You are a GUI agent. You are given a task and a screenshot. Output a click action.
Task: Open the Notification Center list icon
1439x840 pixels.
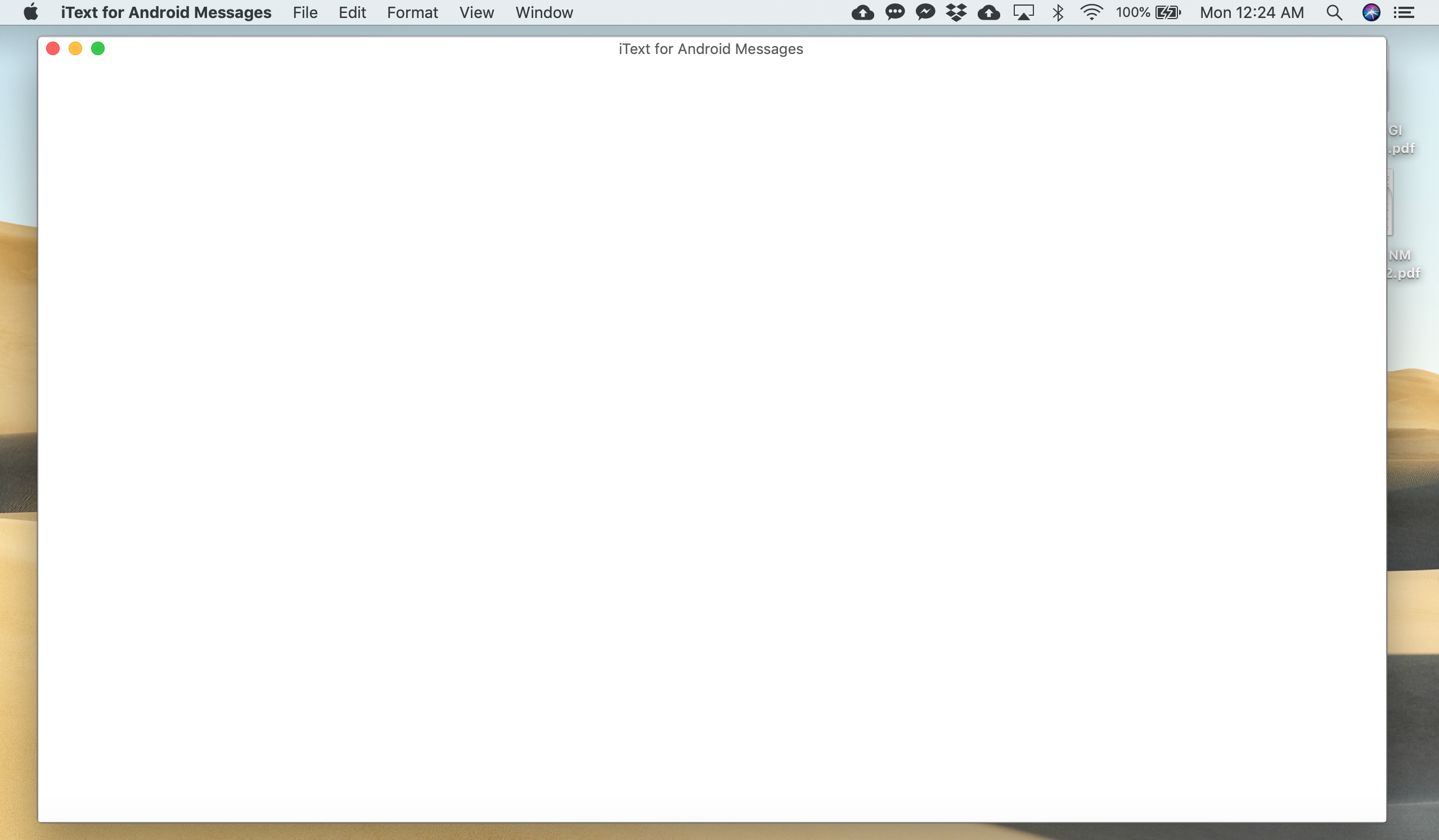pos(1404,12)
